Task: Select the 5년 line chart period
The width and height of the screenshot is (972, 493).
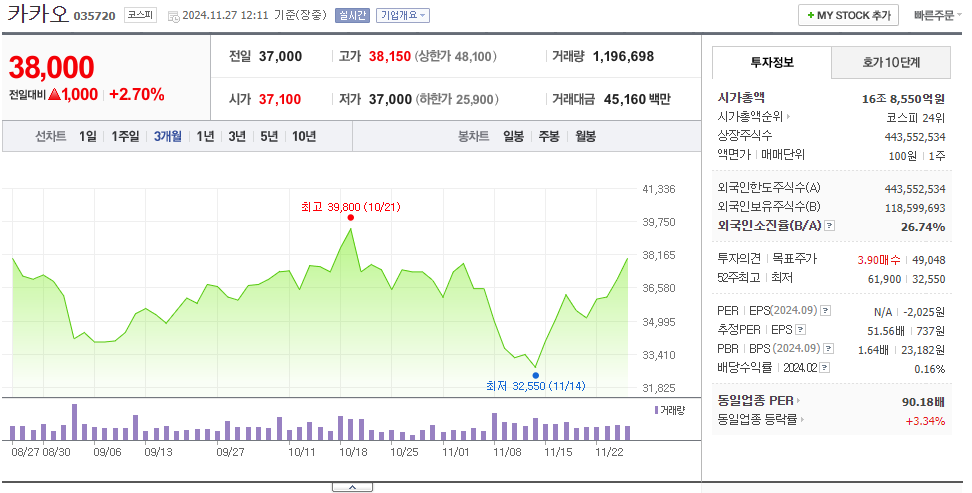Action: [x=269, y=136]
